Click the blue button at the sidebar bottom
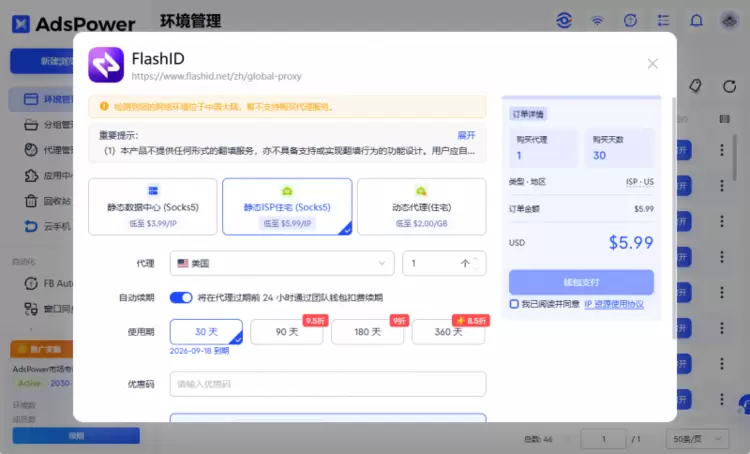The width and height of the screenshot is (750, 454). tap(76, 435)
